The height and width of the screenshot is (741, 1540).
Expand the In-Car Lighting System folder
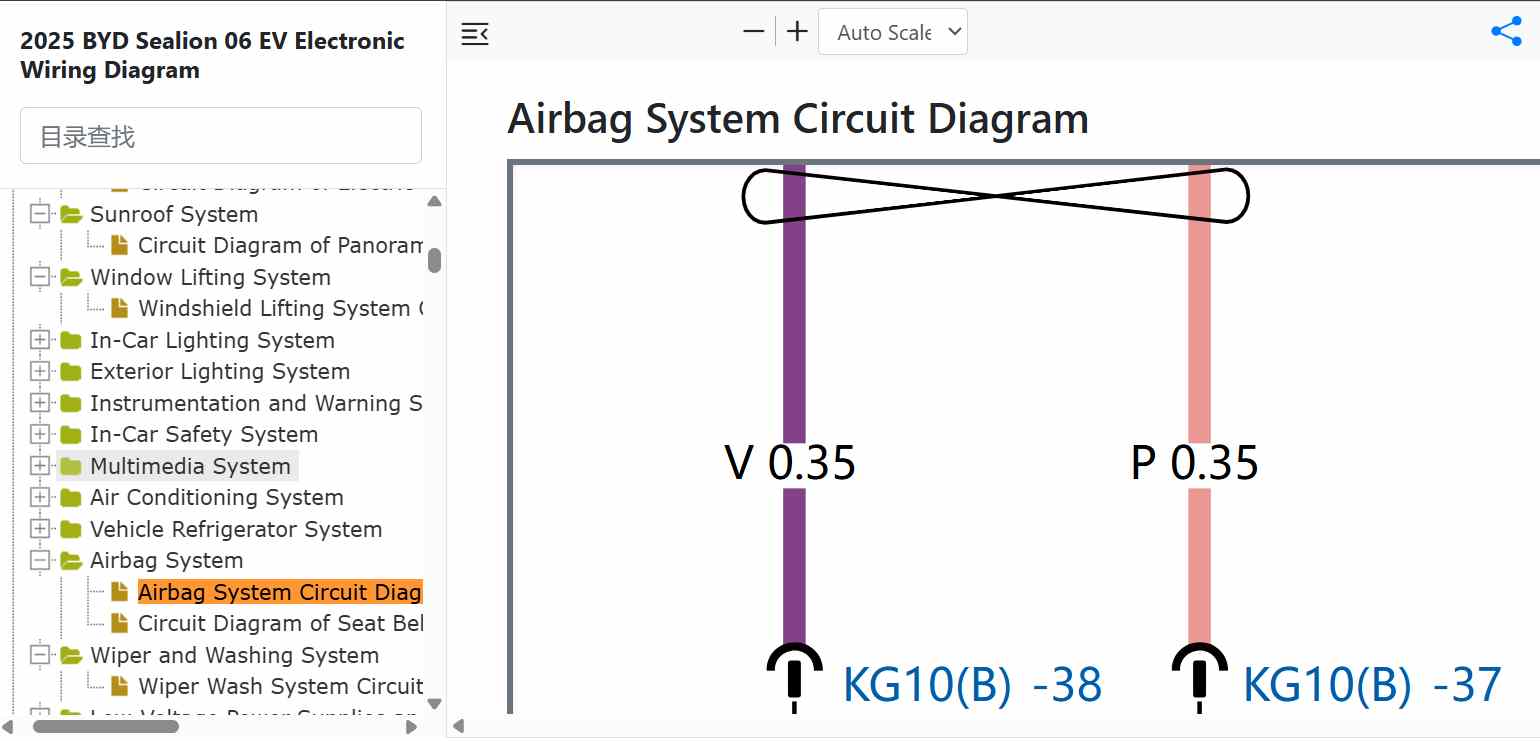coord(40,340)
